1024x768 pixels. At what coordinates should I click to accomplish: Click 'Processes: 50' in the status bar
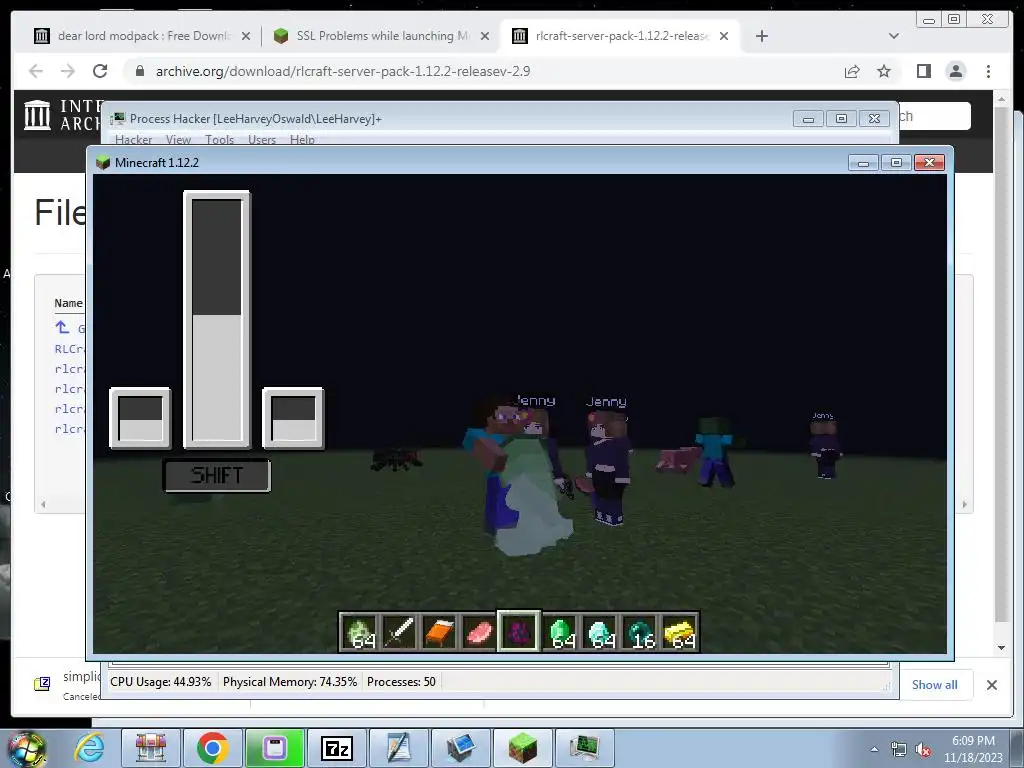401,682
